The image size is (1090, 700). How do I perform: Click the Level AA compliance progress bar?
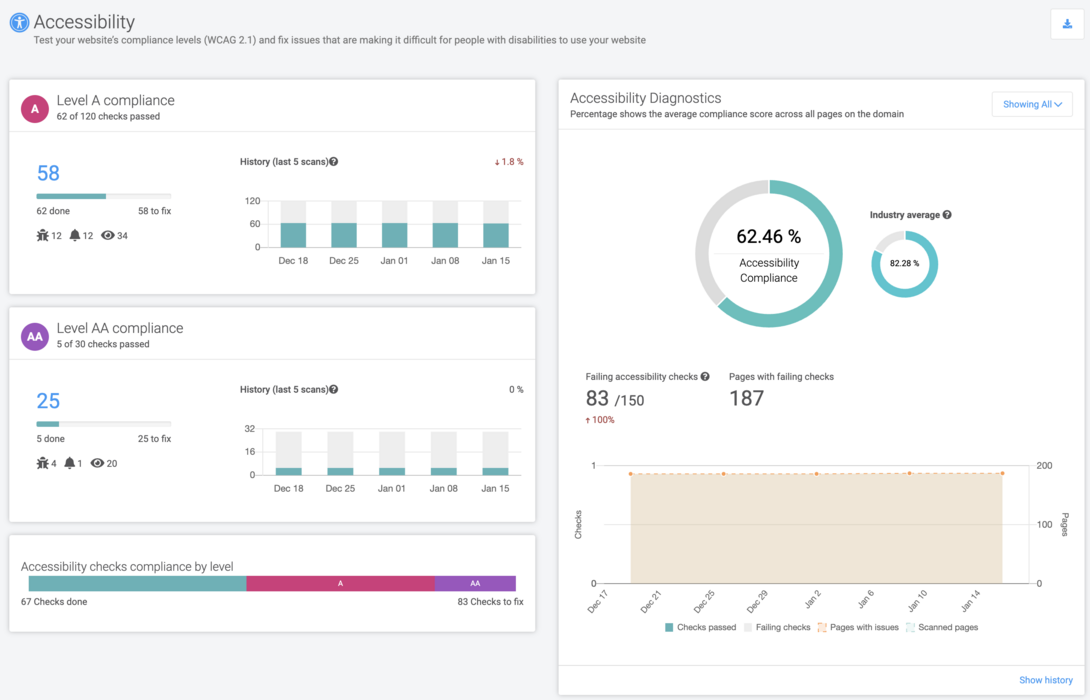[x=103, y=422]
